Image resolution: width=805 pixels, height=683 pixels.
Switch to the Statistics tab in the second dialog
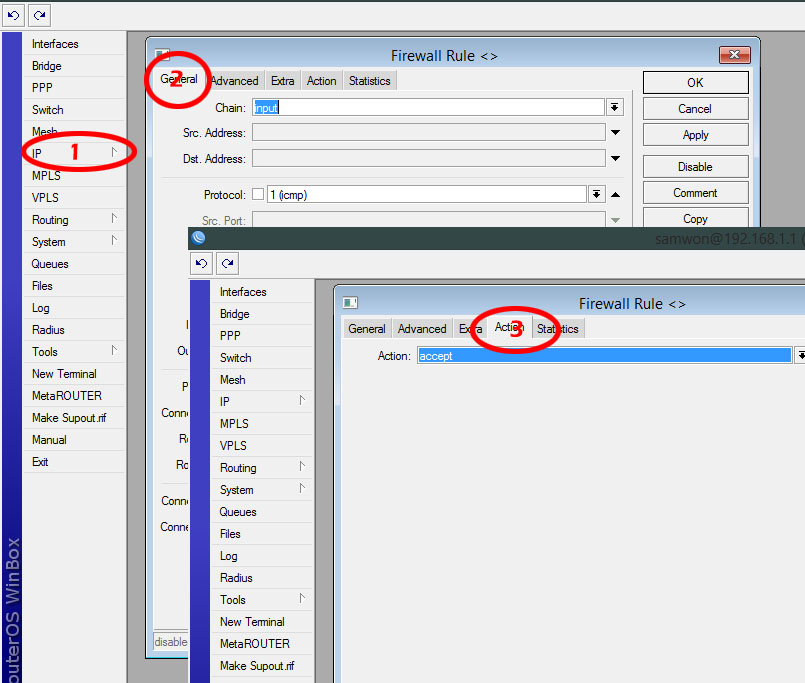coord(557,328)
